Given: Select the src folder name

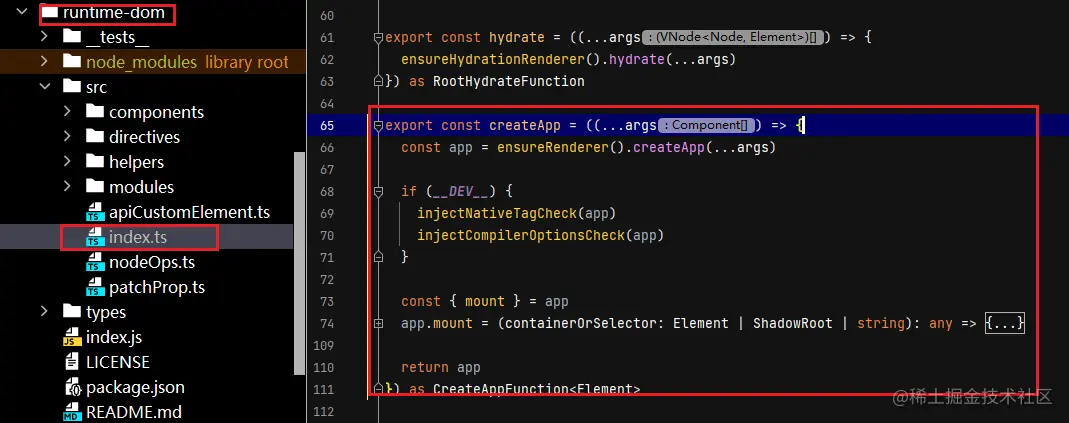Looking at the screenshot, I should 96,87.
